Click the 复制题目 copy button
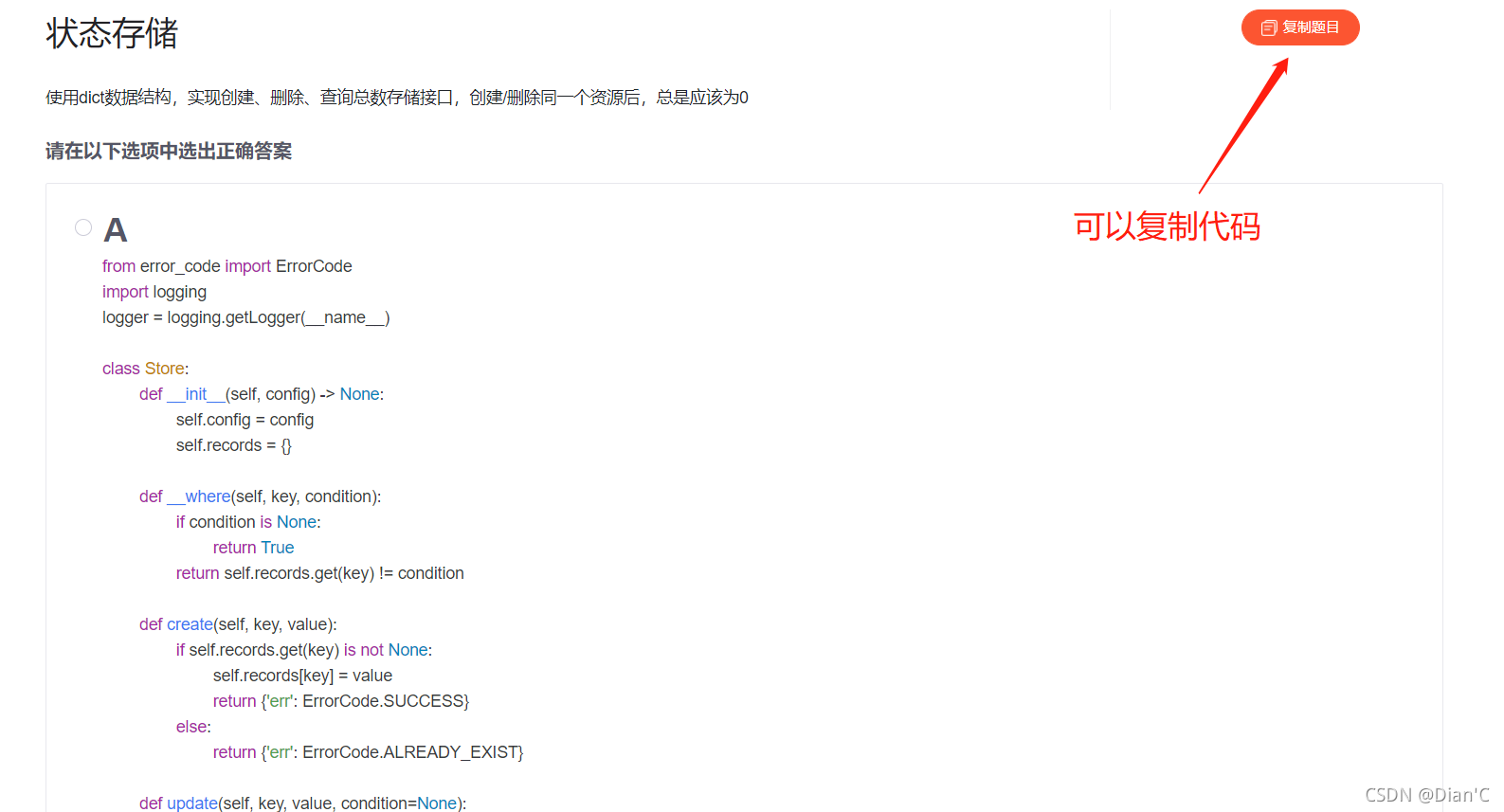 tap(1300, 27)
